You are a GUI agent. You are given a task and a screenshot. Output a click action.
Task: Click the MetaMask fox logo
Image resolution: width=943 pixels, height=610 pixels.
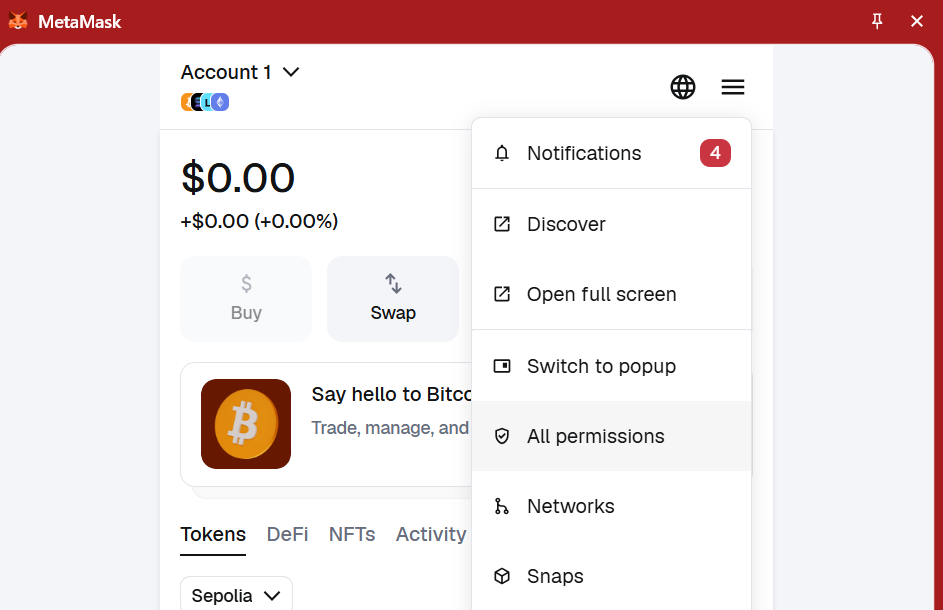[x=17, y=21]
